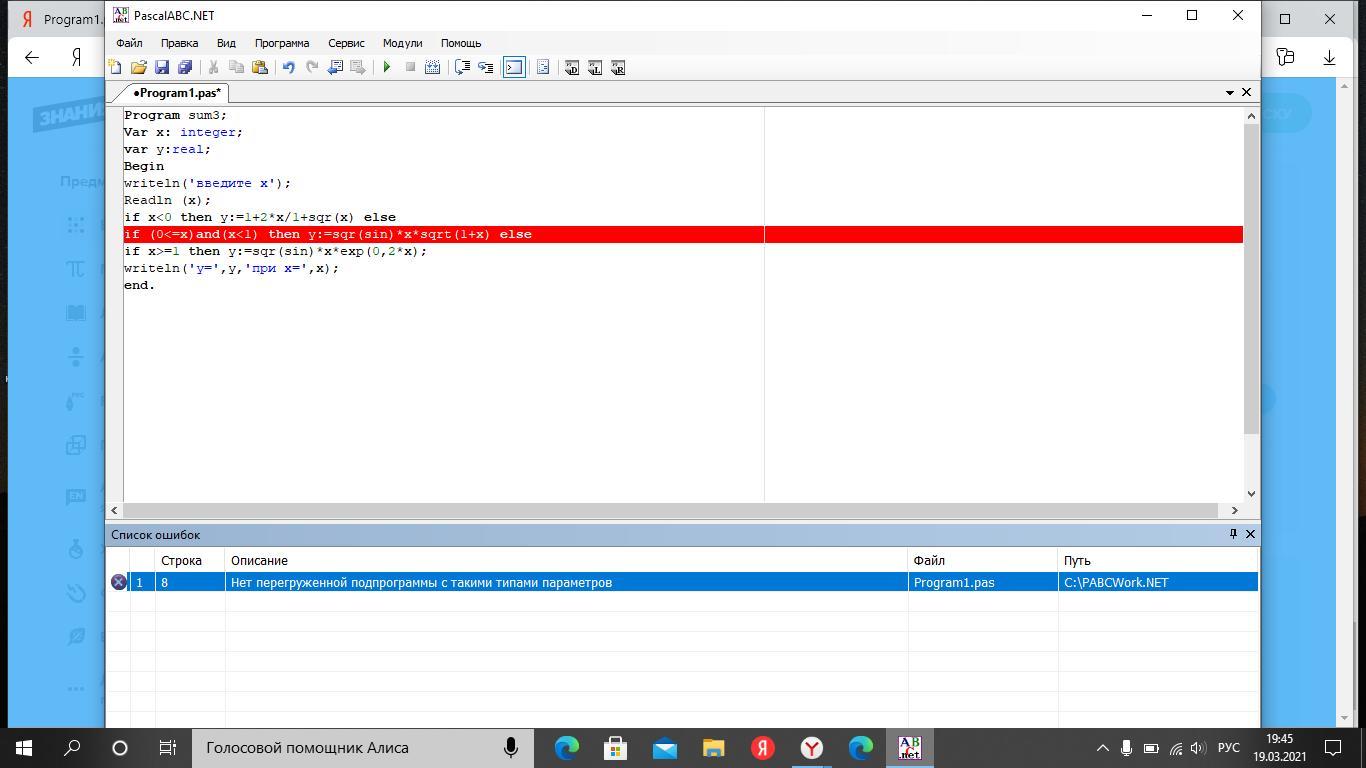Sort errors by the Файл column
The width and height of the screenshot is (1366, 768).
(x=982, y=561)
